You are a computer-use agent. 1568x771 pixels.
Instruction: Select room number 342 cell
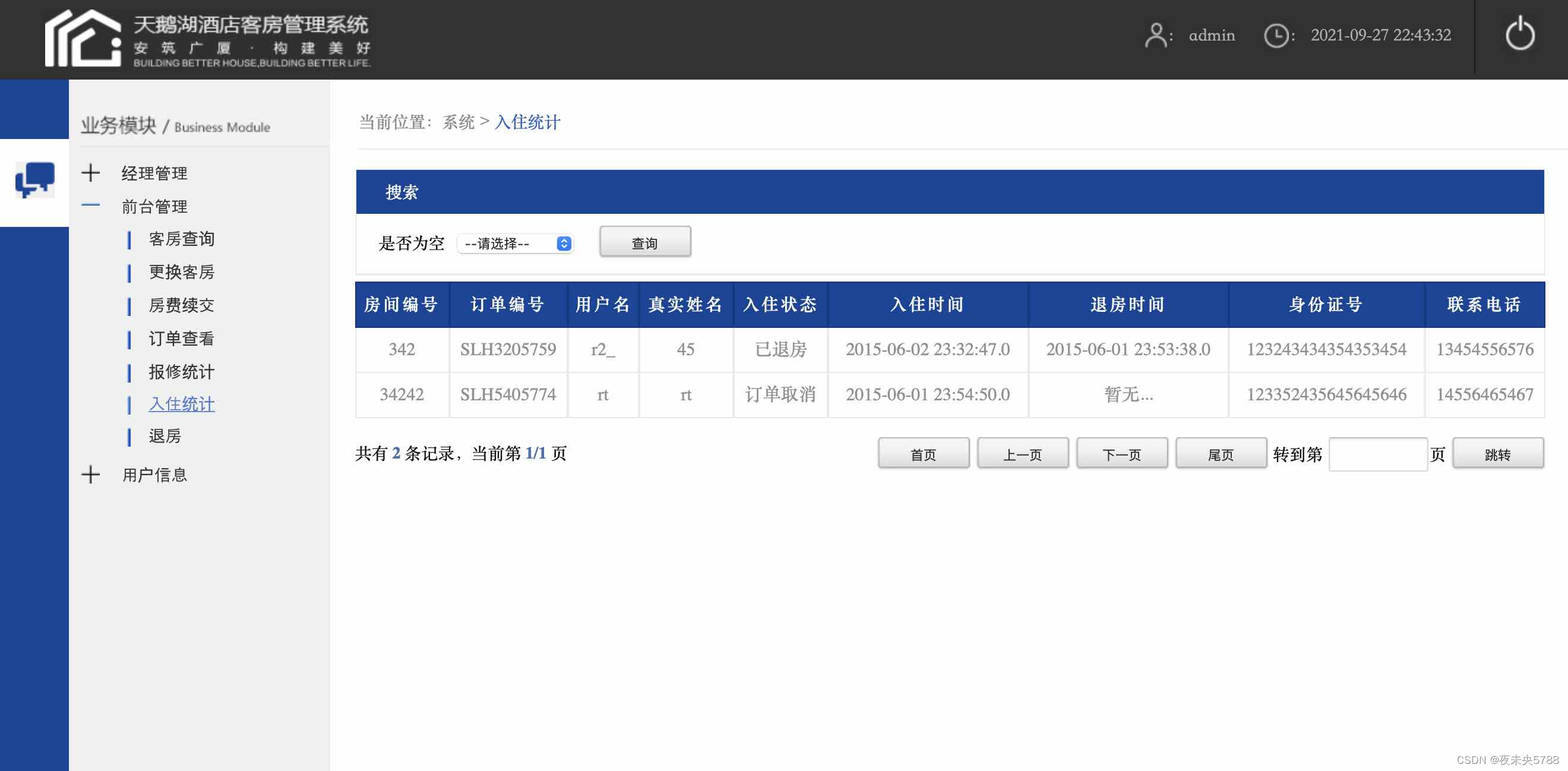click(402, 349)
